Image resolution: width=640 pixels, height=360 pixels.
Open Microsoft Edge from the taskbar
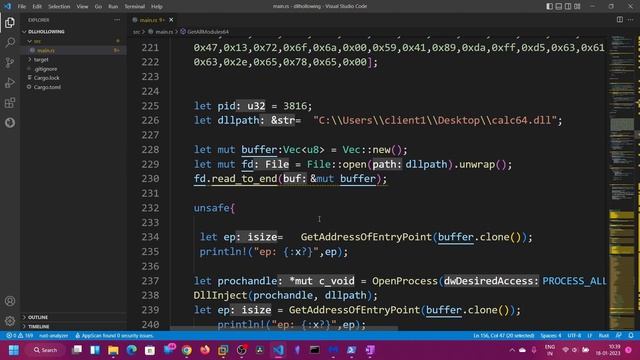(x=131, y=350)
